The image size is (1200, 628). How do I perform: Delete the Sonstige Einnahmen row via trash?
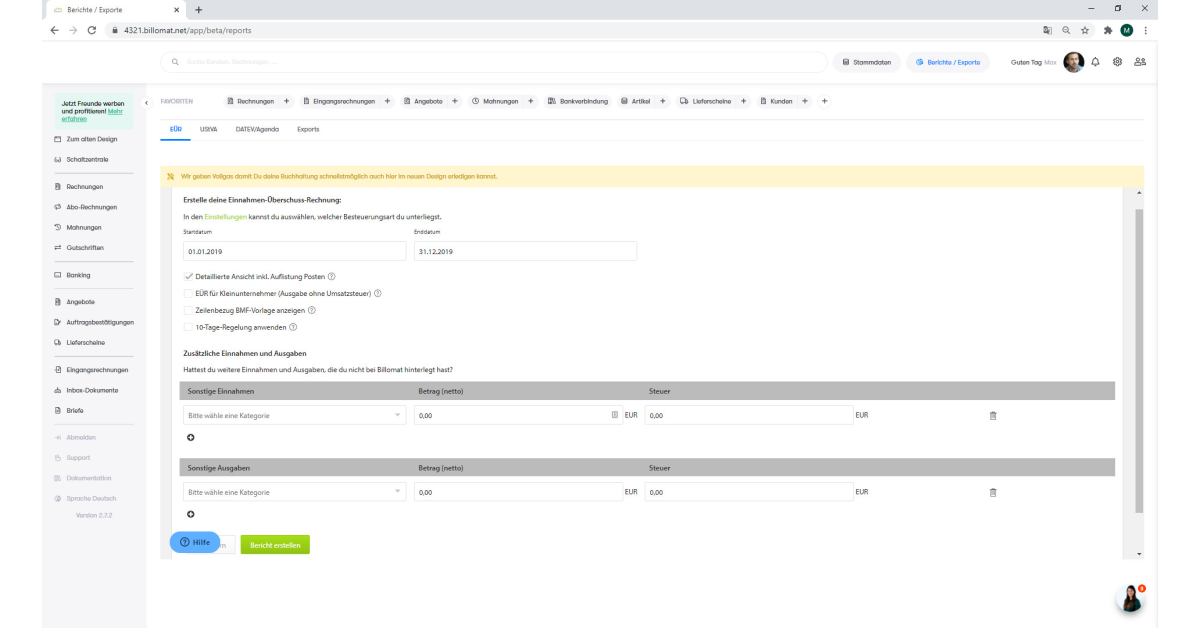pos(993,415)
